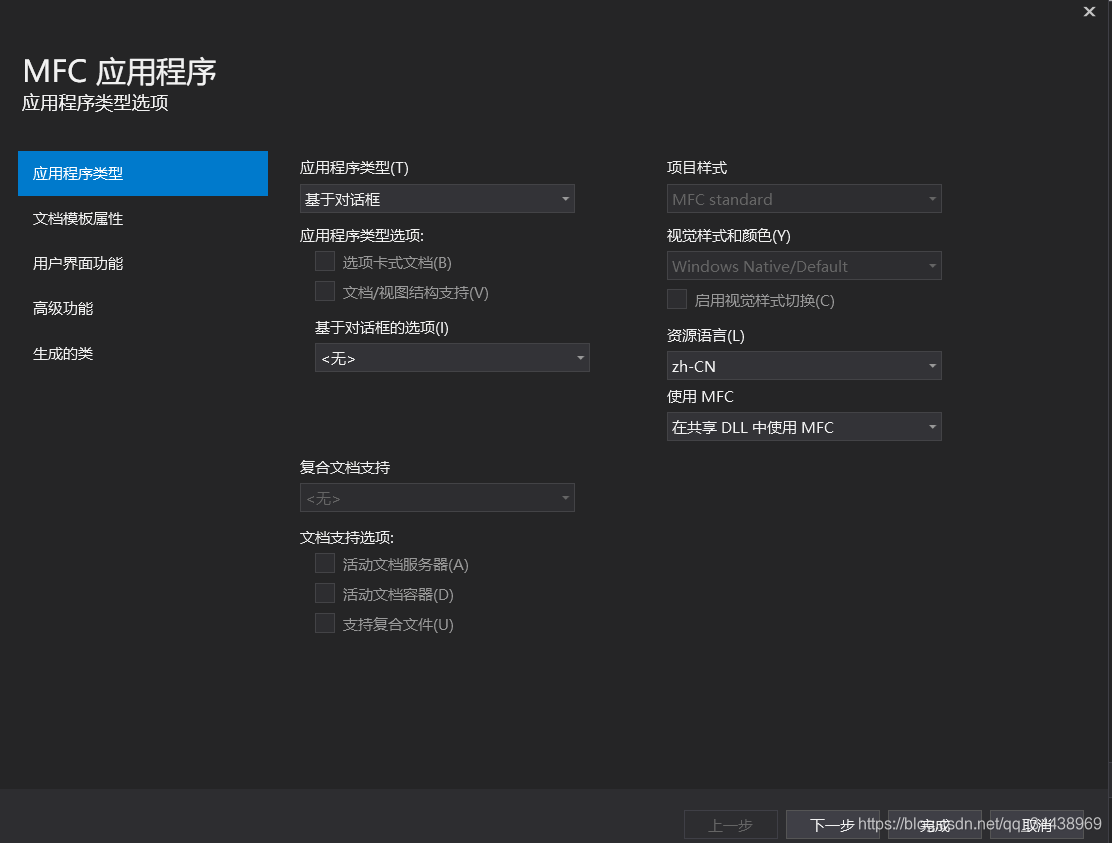Open the 应用程序类型(T) dropdown showing 基于对话框
Image resolution: width=1112 pixels, height=843 pixels.
[437, 199]
